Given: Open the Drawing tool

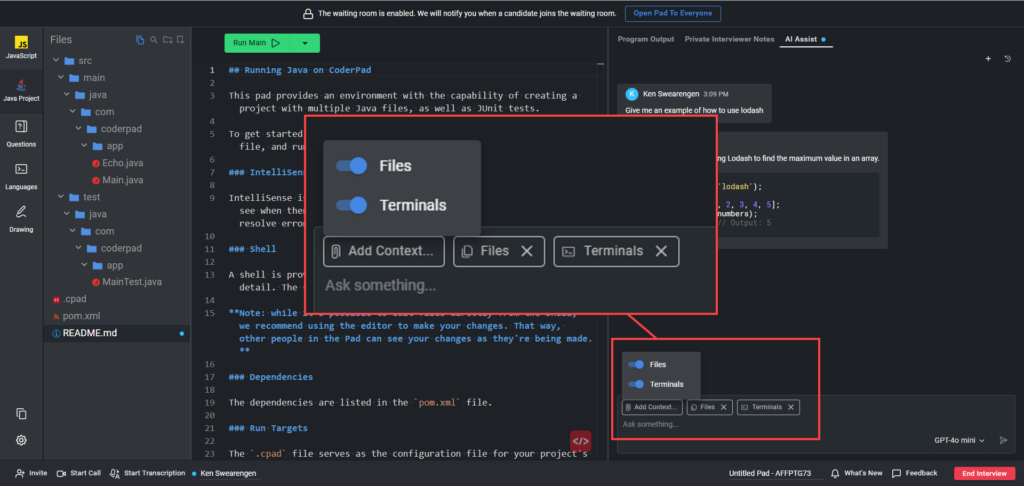Looking at the screenshot, I should [x=21, y=218].
